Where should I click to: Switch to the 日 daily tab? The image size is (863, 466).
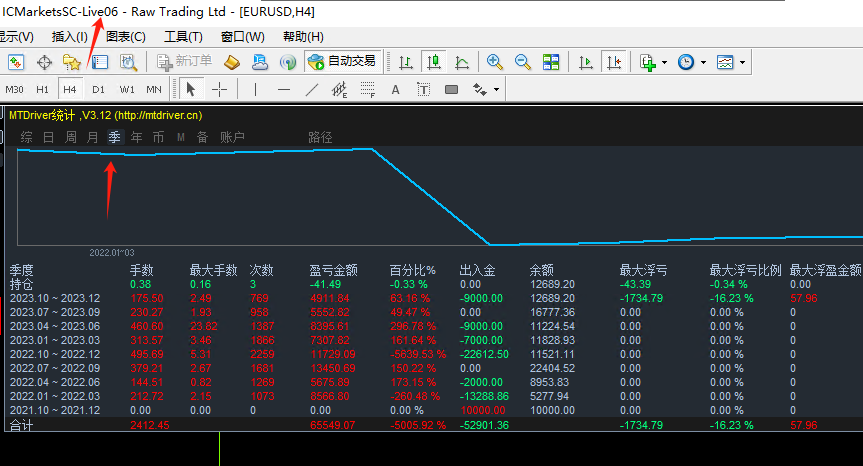click(x=48, y=137)
